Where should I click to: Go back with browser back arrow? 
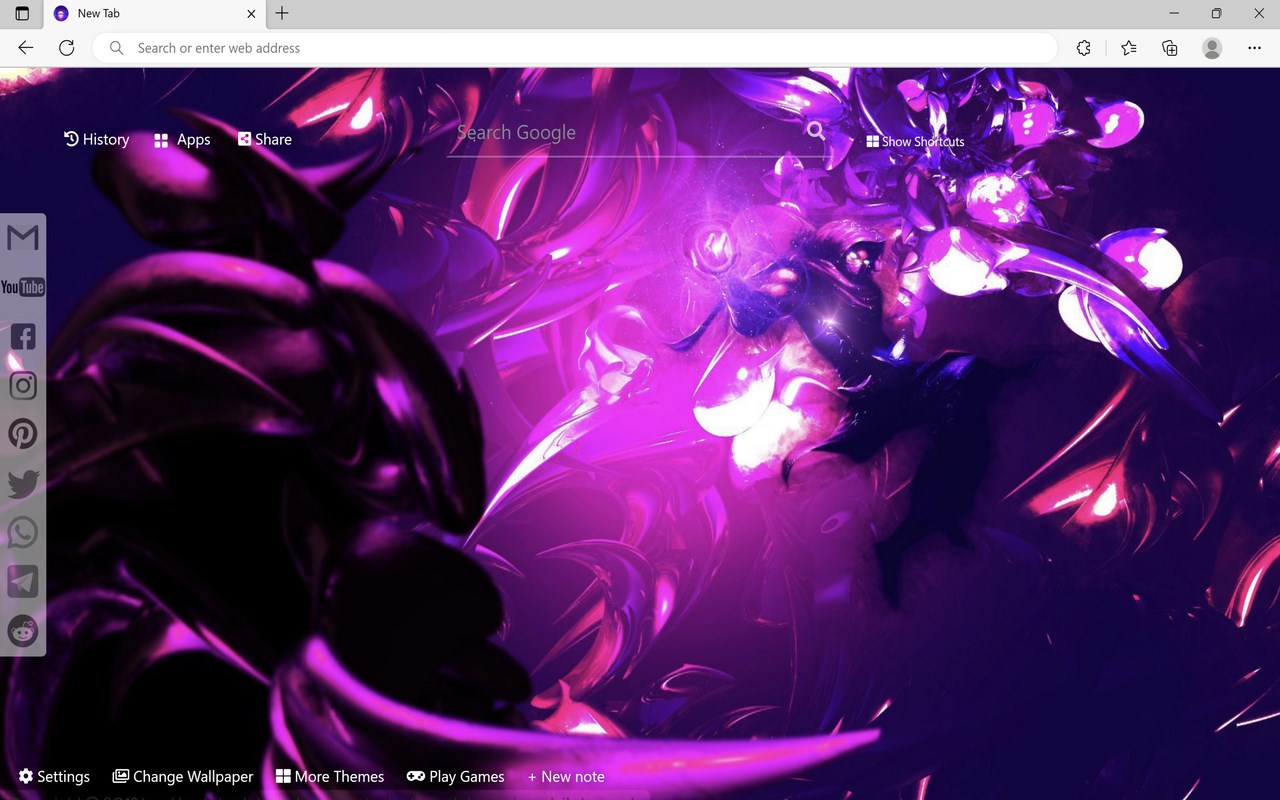[x=26, y=48]
